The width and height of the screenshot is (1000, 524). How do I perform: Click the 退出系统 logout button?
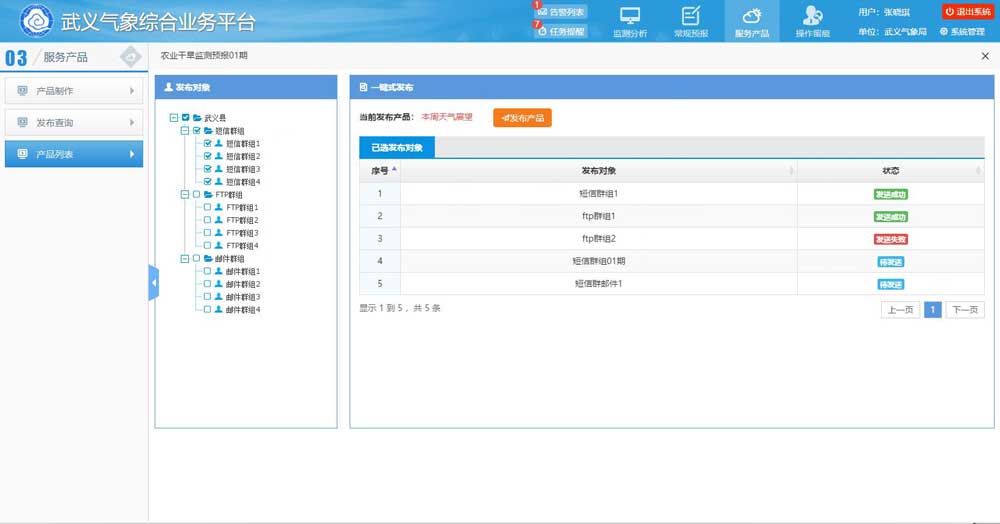point(967,12)
